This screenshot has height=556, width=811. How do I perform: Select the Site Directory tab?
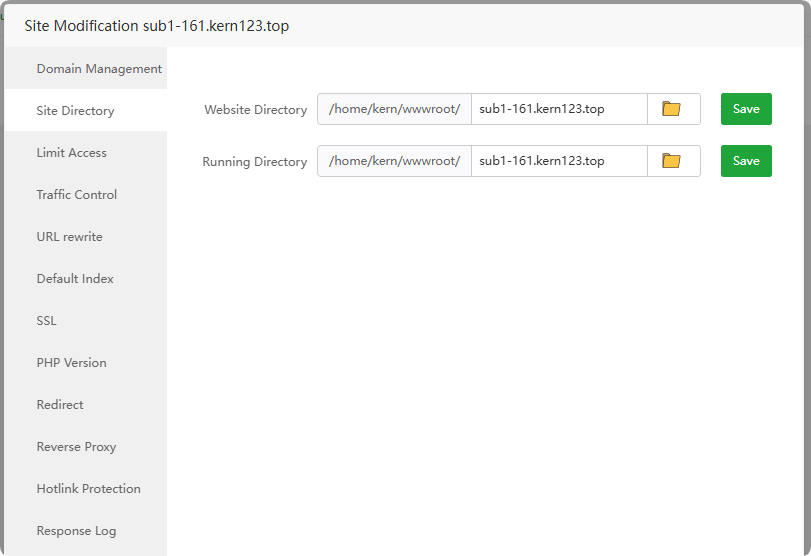[86, 110]
